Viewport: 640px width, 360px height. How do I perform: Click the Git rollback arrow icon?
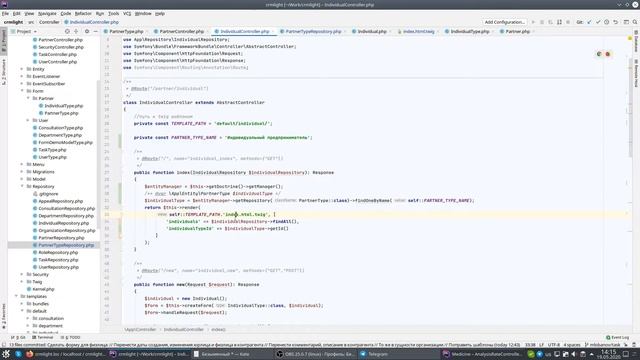pos(616,22)
